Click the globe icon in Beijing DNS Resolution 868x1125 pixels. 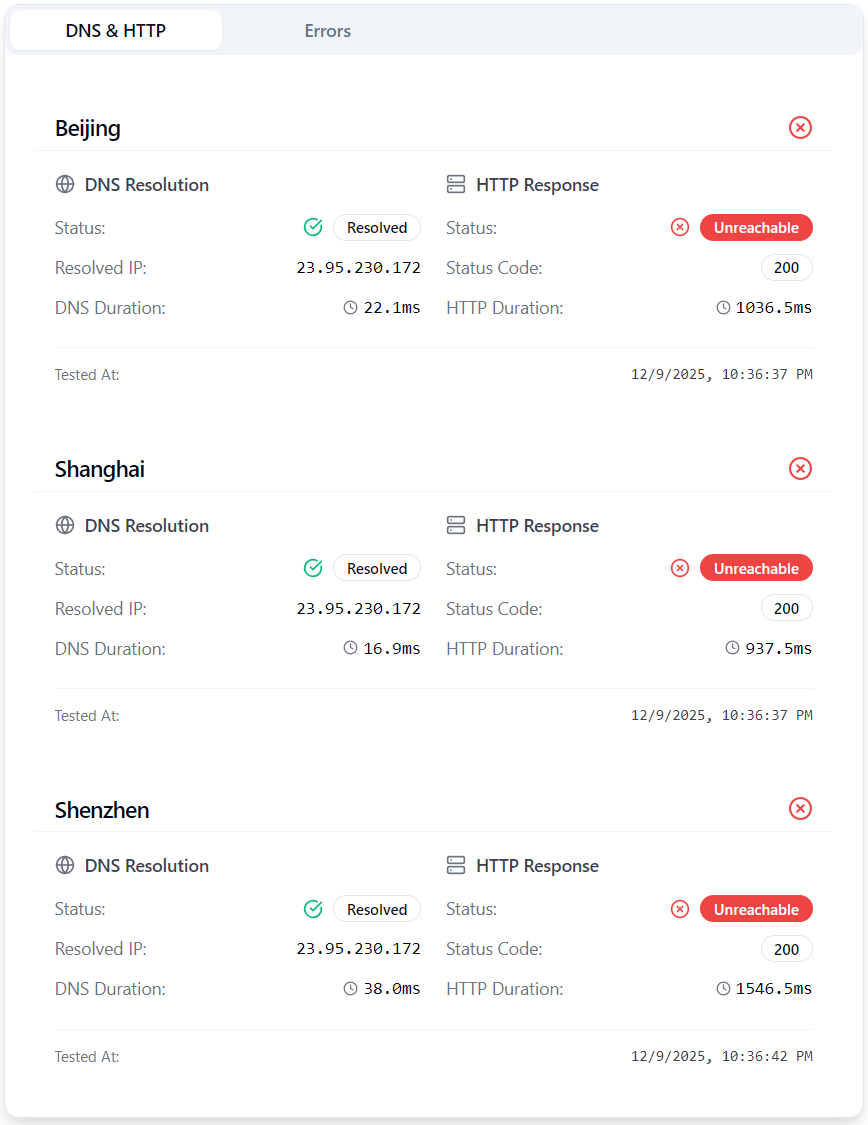pos(65,185)
